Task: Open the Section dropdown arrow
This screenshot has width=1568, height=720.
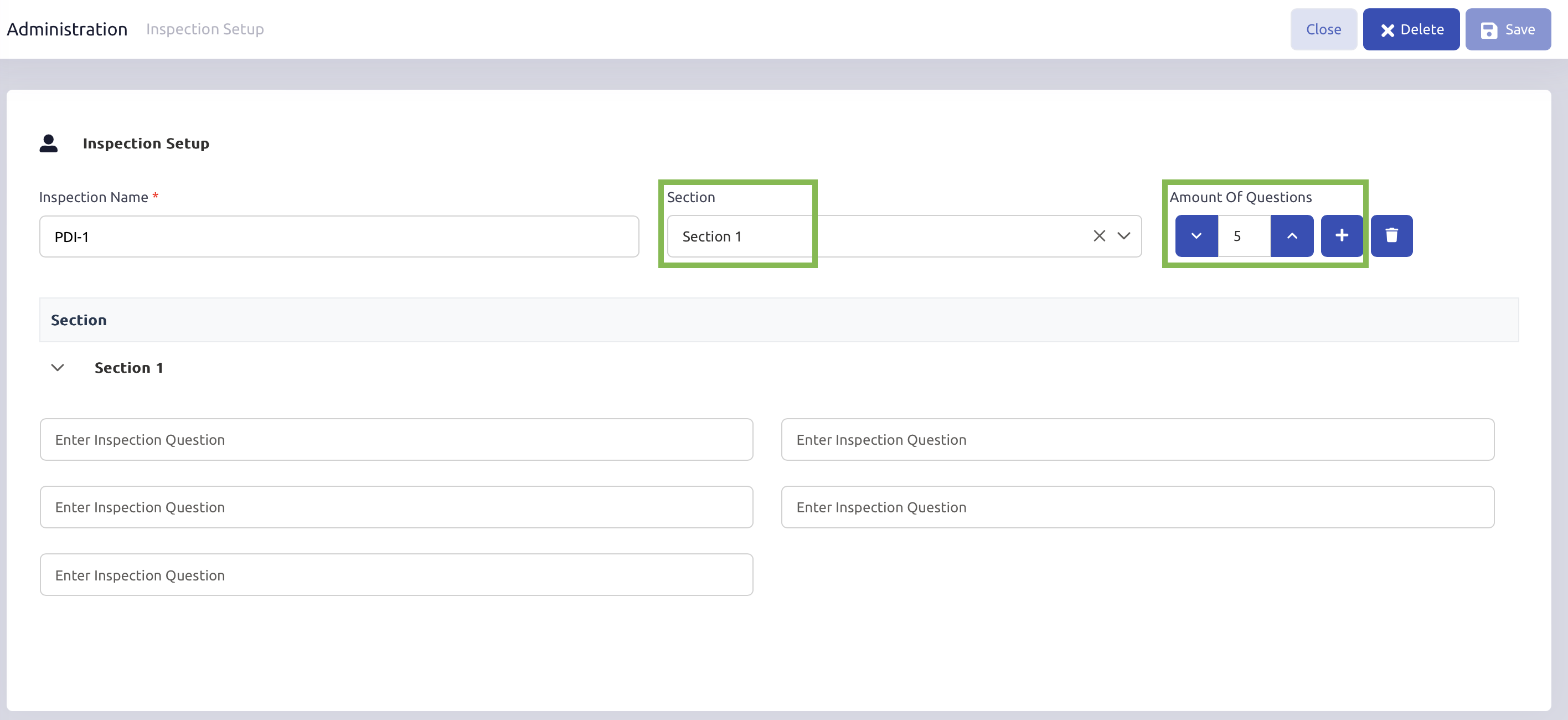Action: pos(1123,236)
